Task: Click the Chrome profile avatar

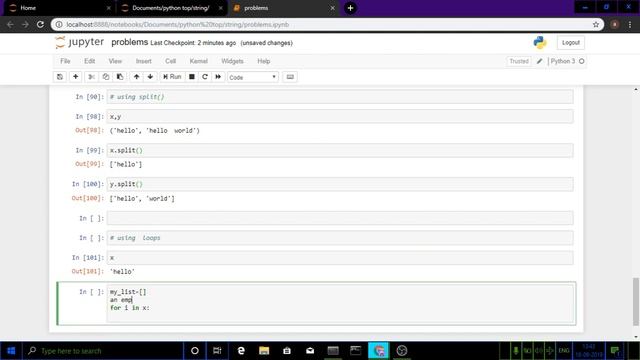Action: pyautogui.click(x=615, y=24)
